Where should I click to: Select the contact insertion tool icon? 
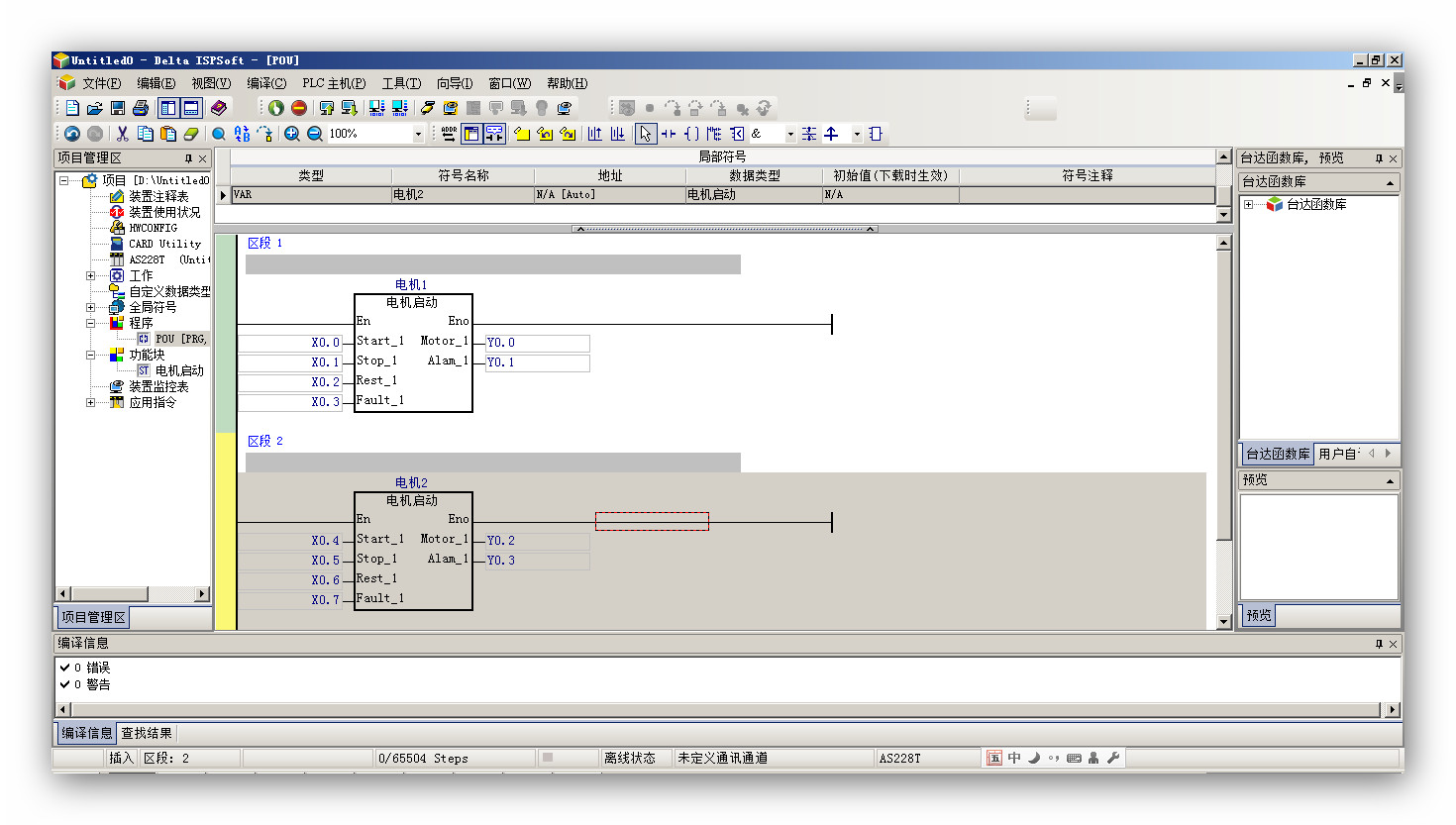point(669,134)
